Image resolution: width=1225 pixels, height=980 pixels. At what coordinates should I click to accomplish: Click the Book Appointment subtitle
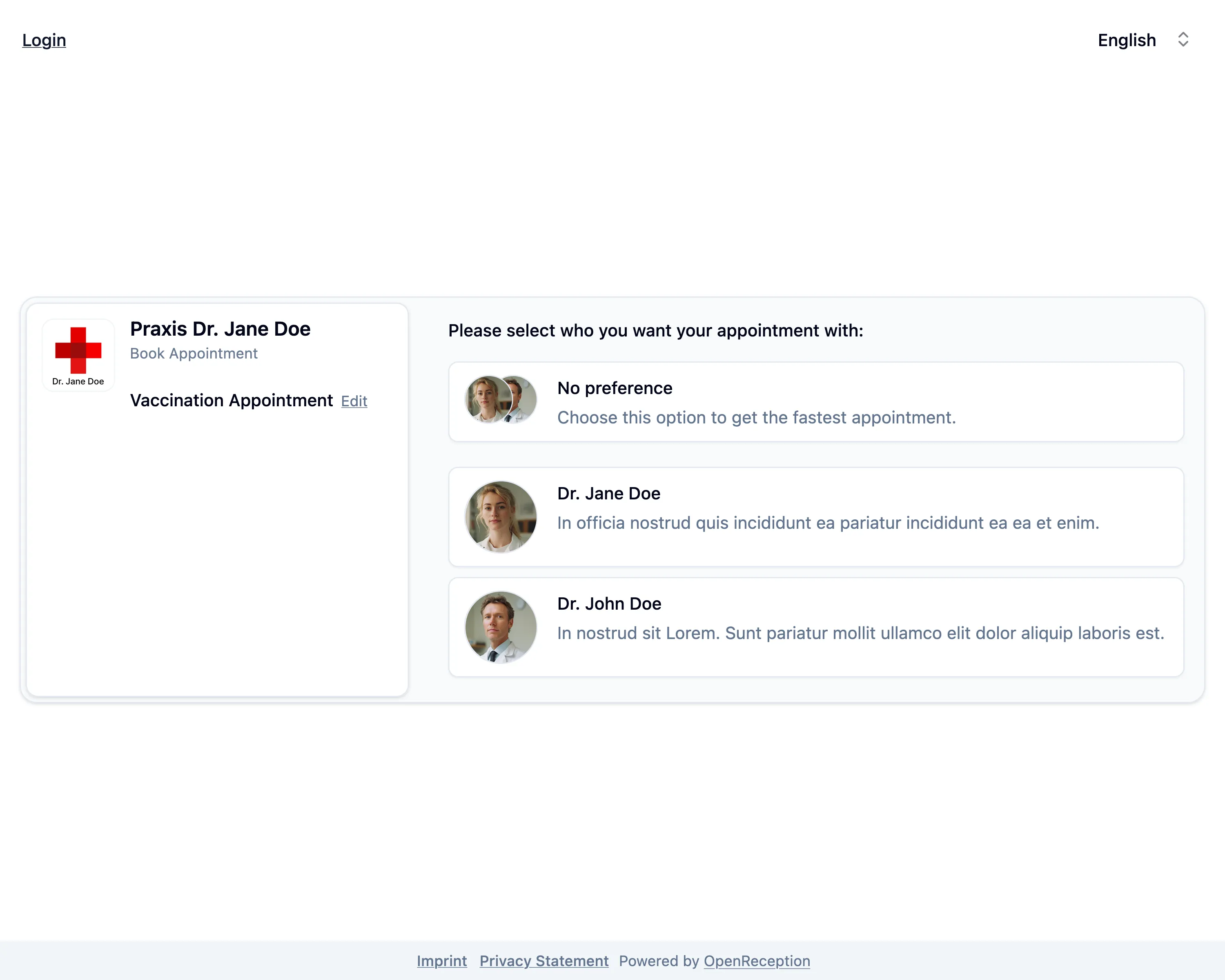tap(194, 353)
